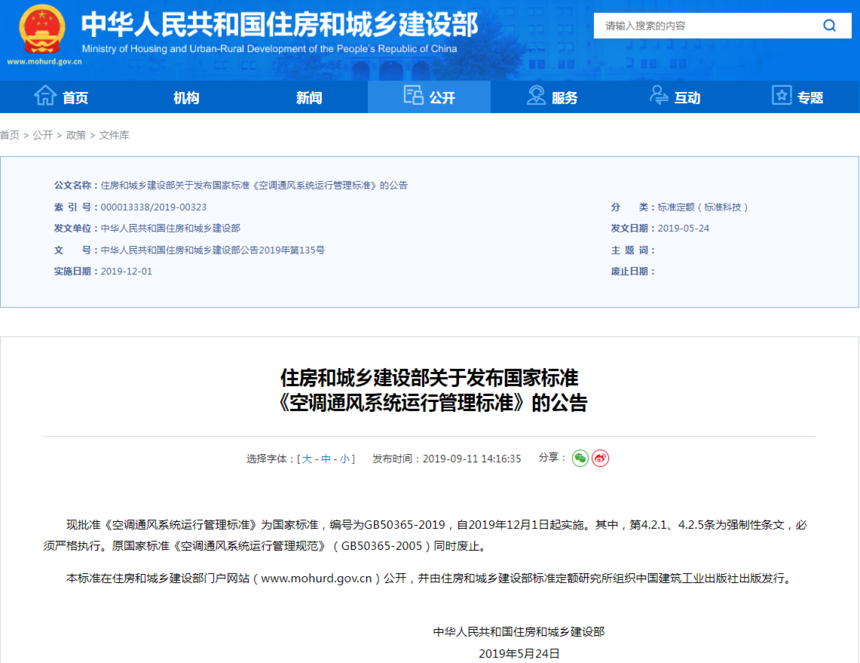The width and height of the screenshot is (860, 663).
Task: Click the 发文单位 value in the info box
Action: (170, 228)
